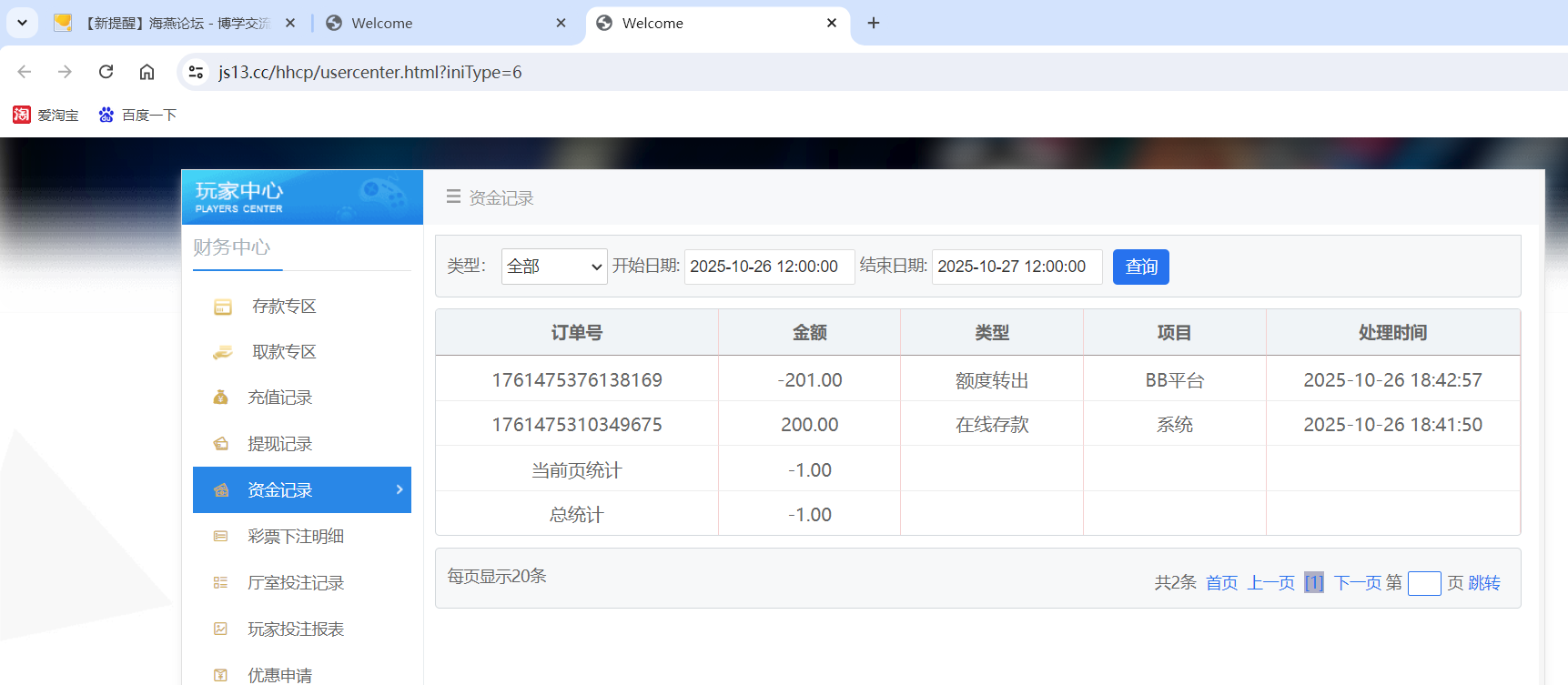Click the 充值记录 money bag icon

(220, 398)
